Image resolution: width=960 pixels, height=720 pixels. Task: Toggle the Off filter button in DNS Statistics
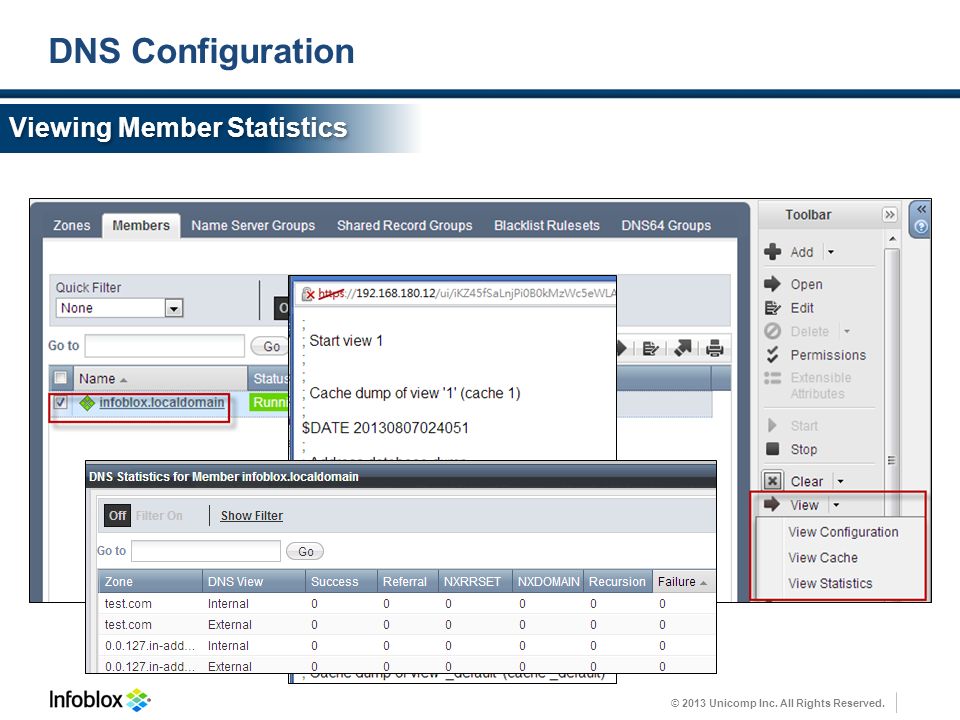tap(117, 516)
